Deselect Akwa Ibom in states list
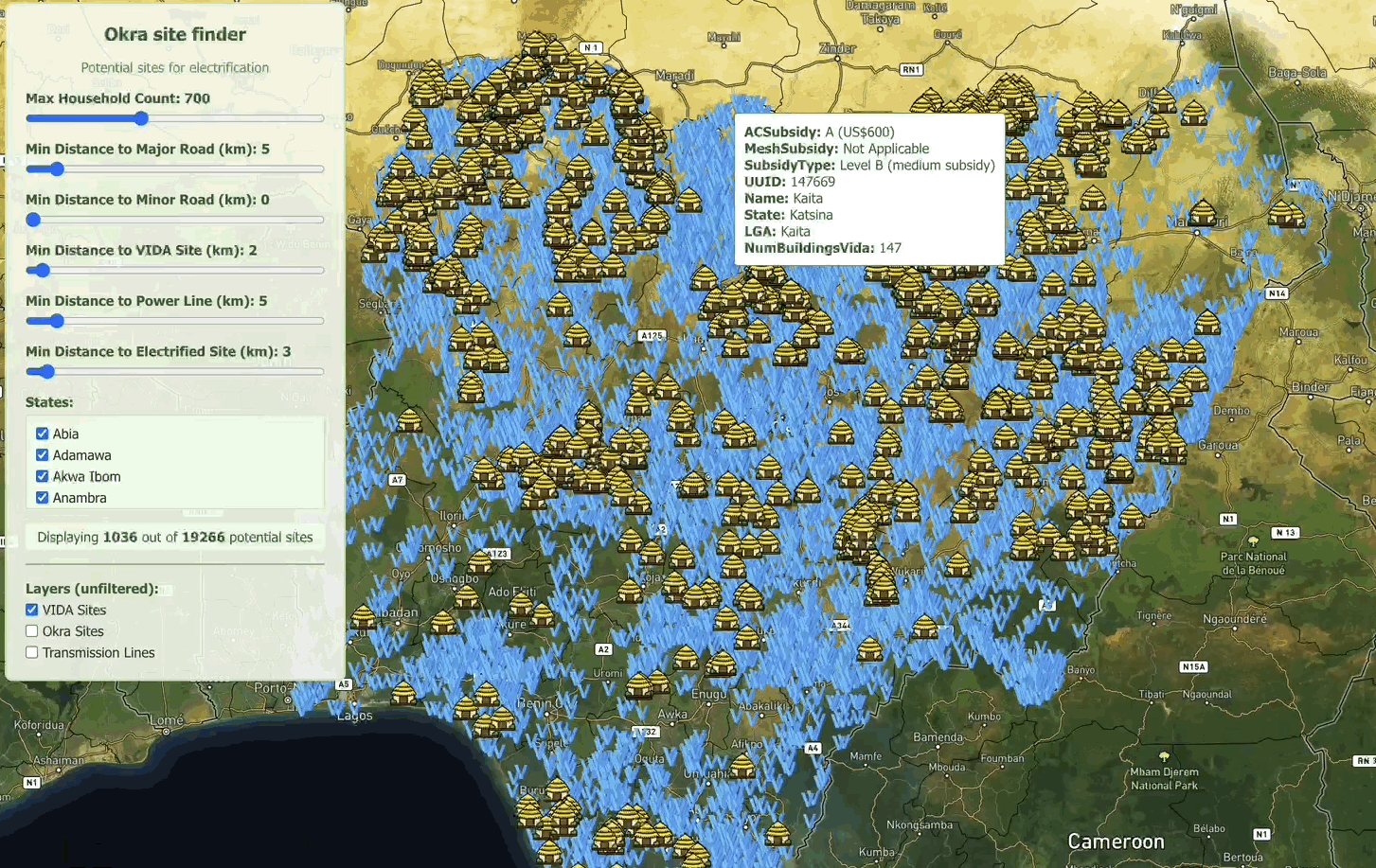 [x=42, y=476]
